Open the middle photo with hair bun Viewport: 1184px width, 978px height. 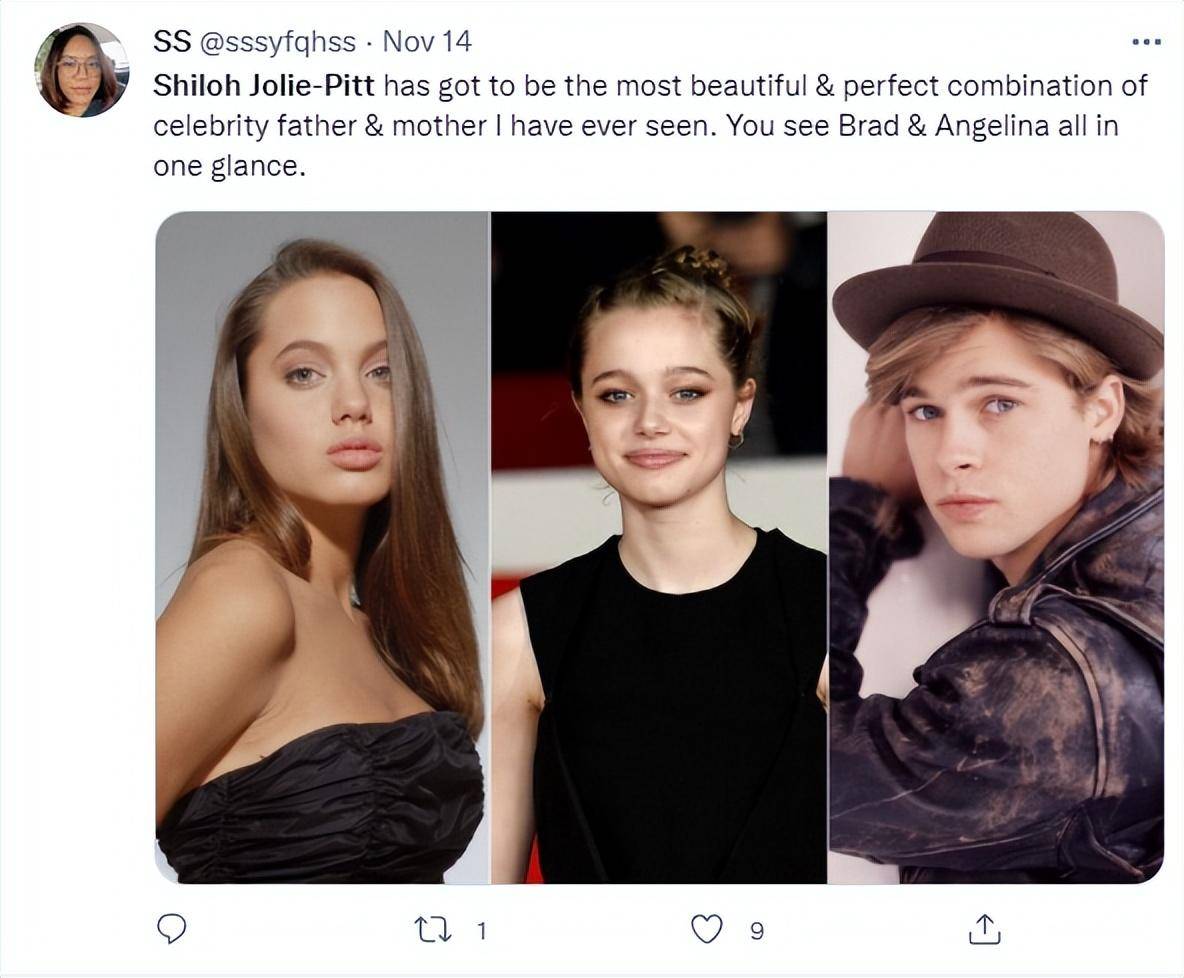659,547
